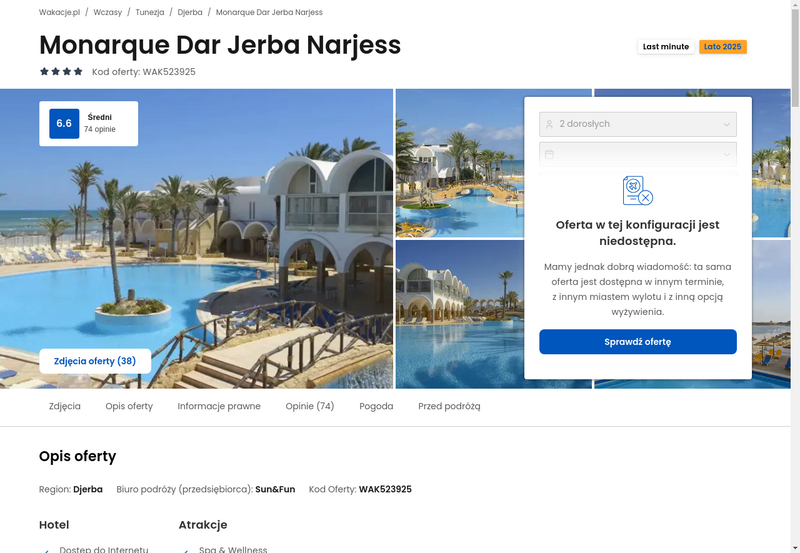Click the hotel star rating icons
The width and height of the screenshot is (800, 553).
click(x=61, y=71)
